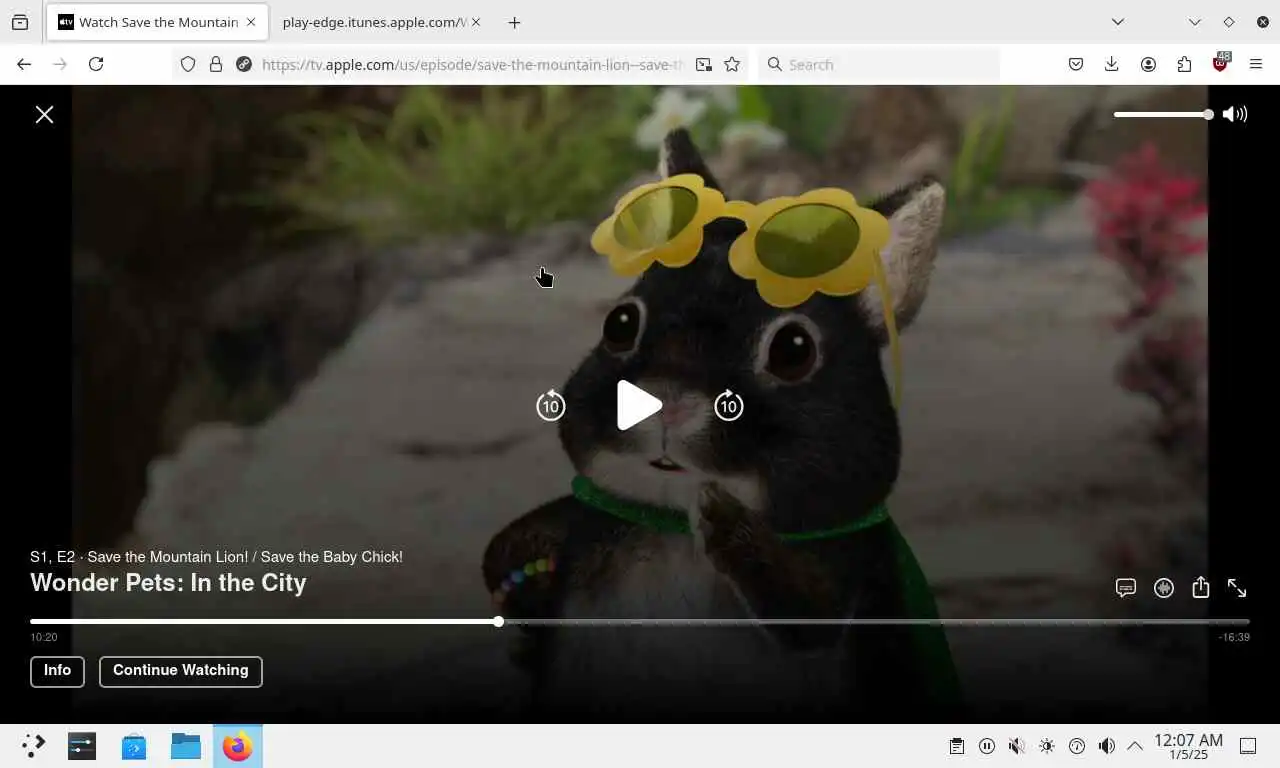Toggle the muted microphone tray icon
Image resolution: width=1280 pixels, height=768 pixels.
(1016, 746)
